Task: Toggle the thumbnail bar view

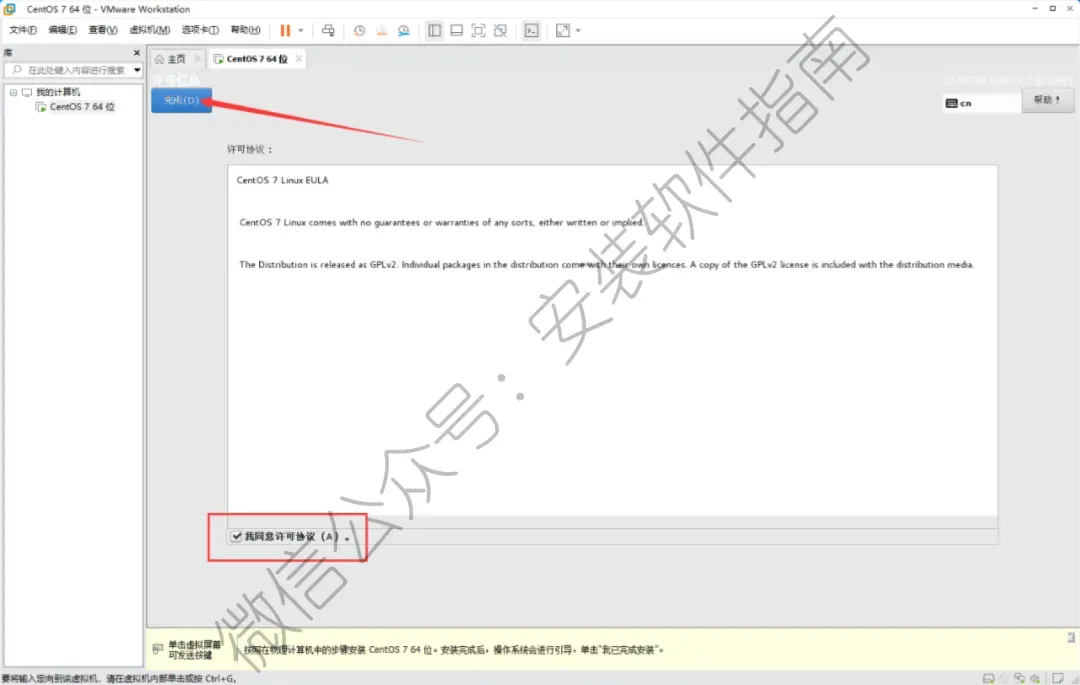Action: (457, 30)
